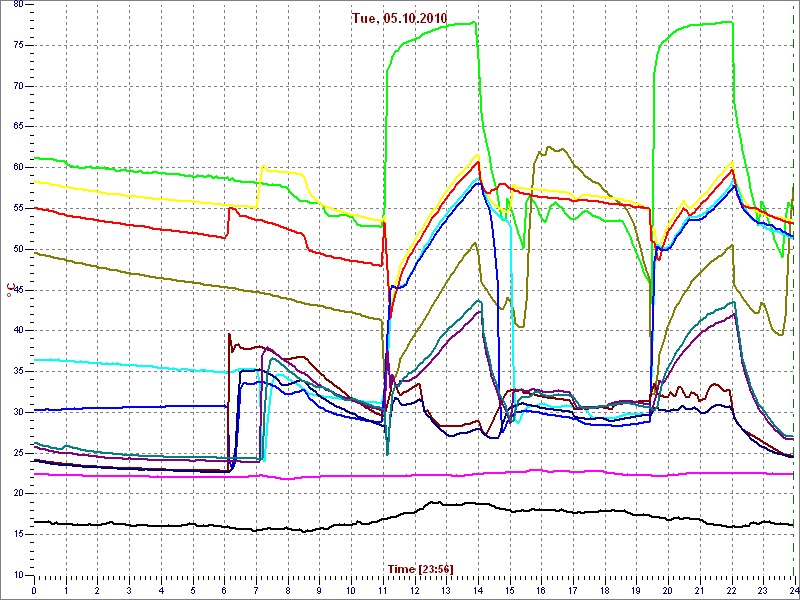Click hour 12 on the time axis

point(414,590)
